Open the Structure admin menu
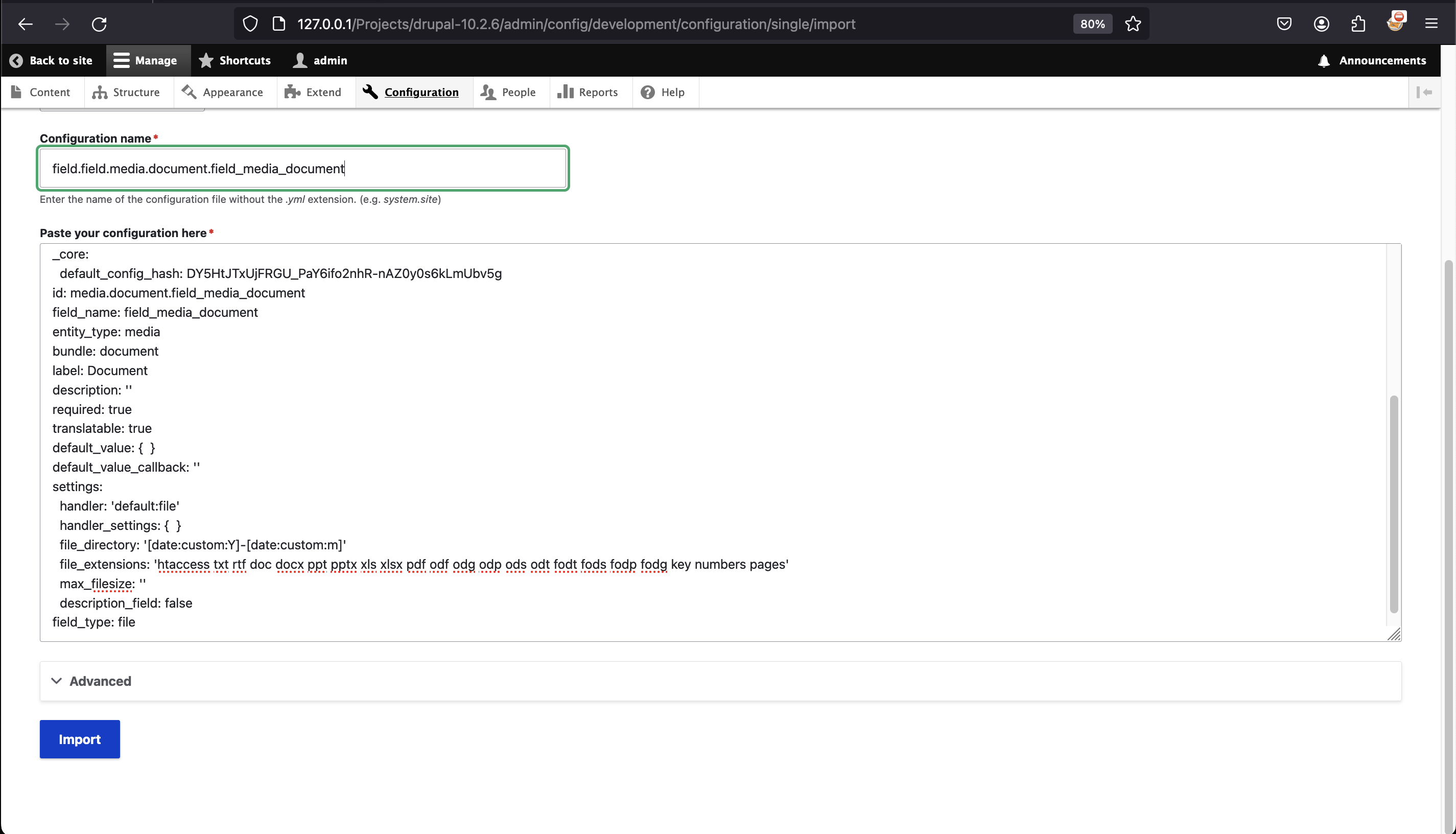Image resolution: width=1456 pixels, height=834 pixels. pos(127,92)
